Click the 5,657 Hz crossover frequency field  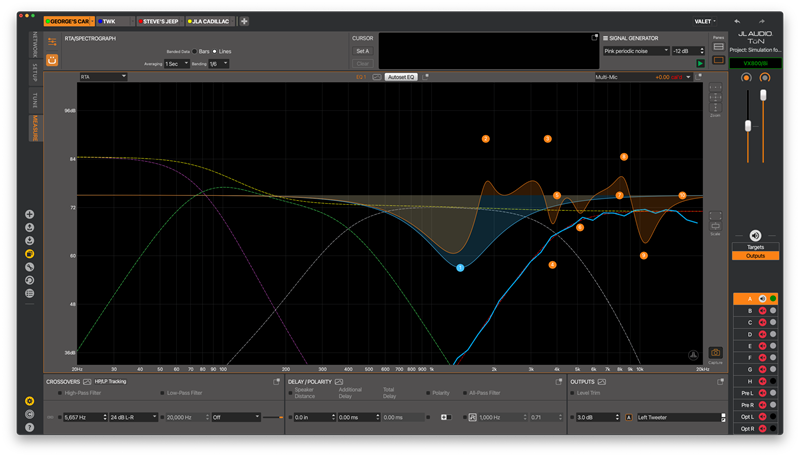pyautogui.click(x=85, y=417)
